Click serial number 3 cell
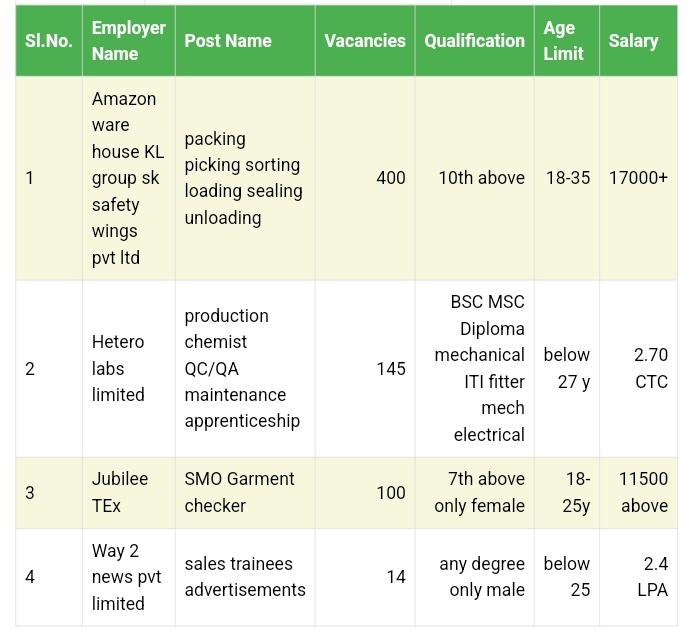 point(49,493)
